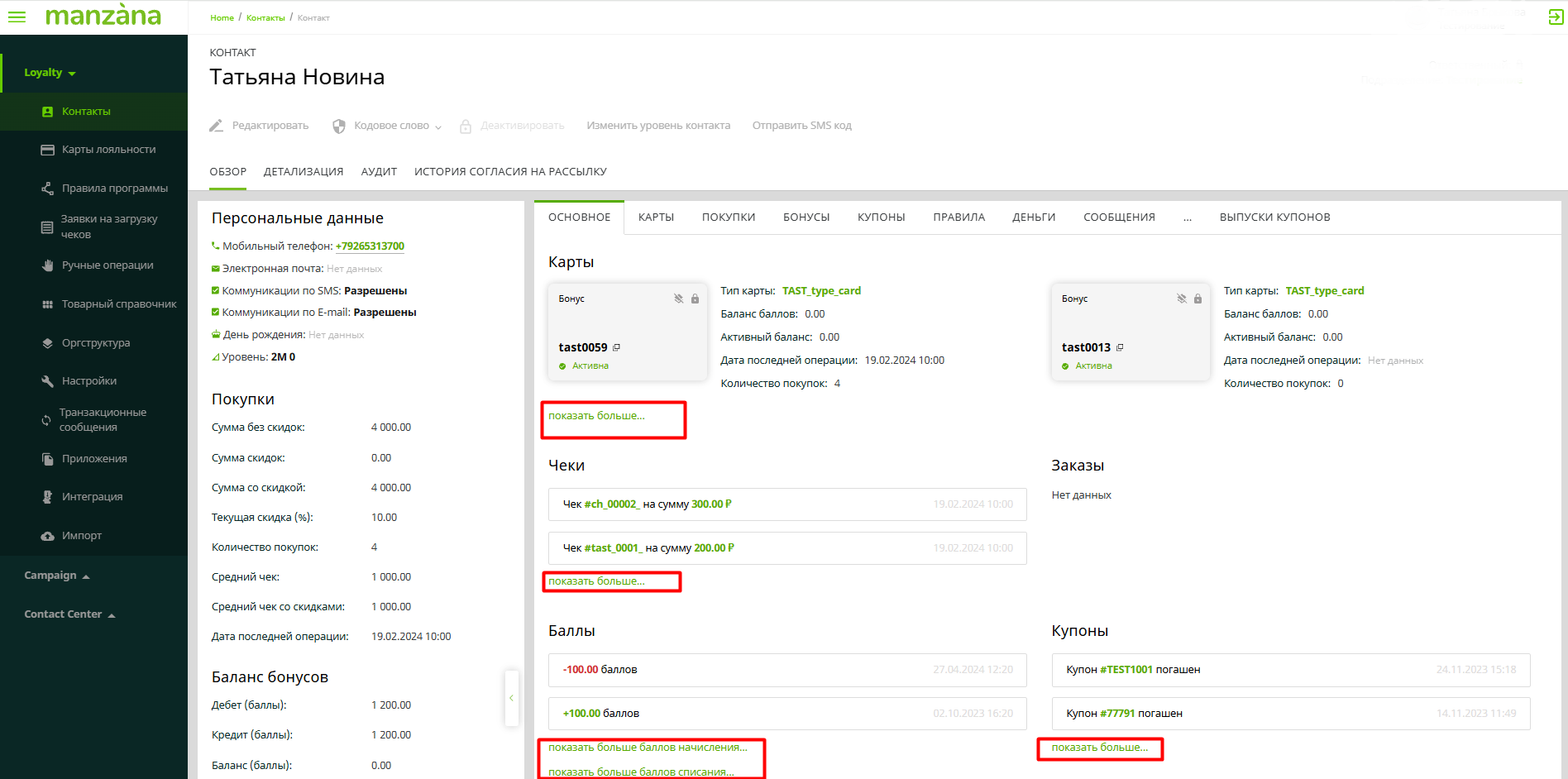Switch to the ДЕТАЛИЗАЦИЯ tab
Viewport: 1568px width, 779px height.
coord(303,172)
